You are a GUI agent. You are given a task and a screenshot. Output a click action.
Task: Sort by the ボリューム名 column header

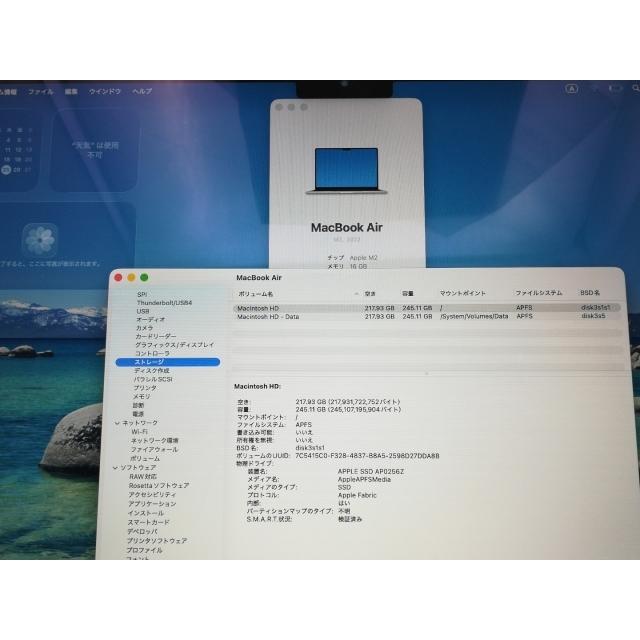[256, 294]
